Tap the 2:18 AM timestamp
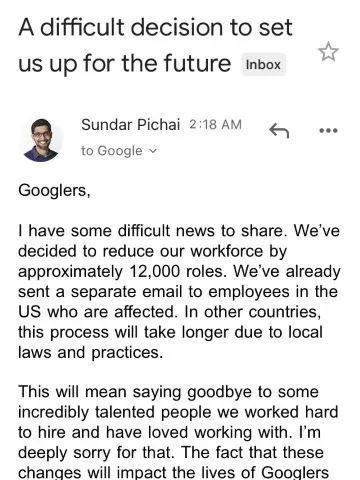The height and width of the screenshot is (480, 360). [x=215, y=125]
